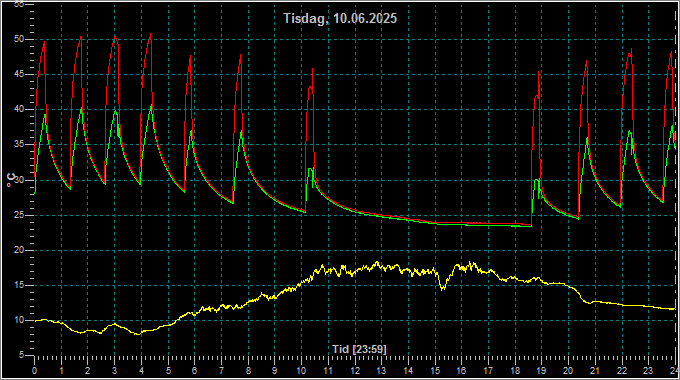Click the date title Tisdag, 10.06.2025

point(340,18)
